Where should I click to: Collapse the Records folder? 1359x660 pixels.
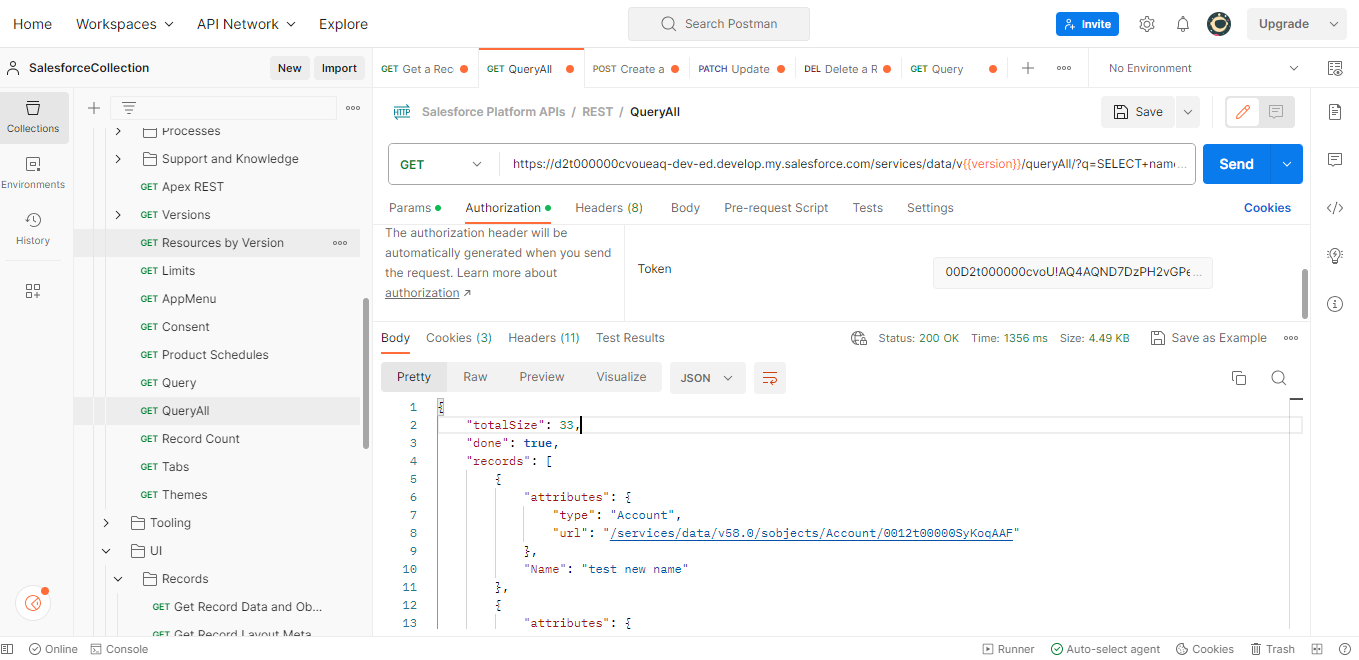click(x=118, y=579)
